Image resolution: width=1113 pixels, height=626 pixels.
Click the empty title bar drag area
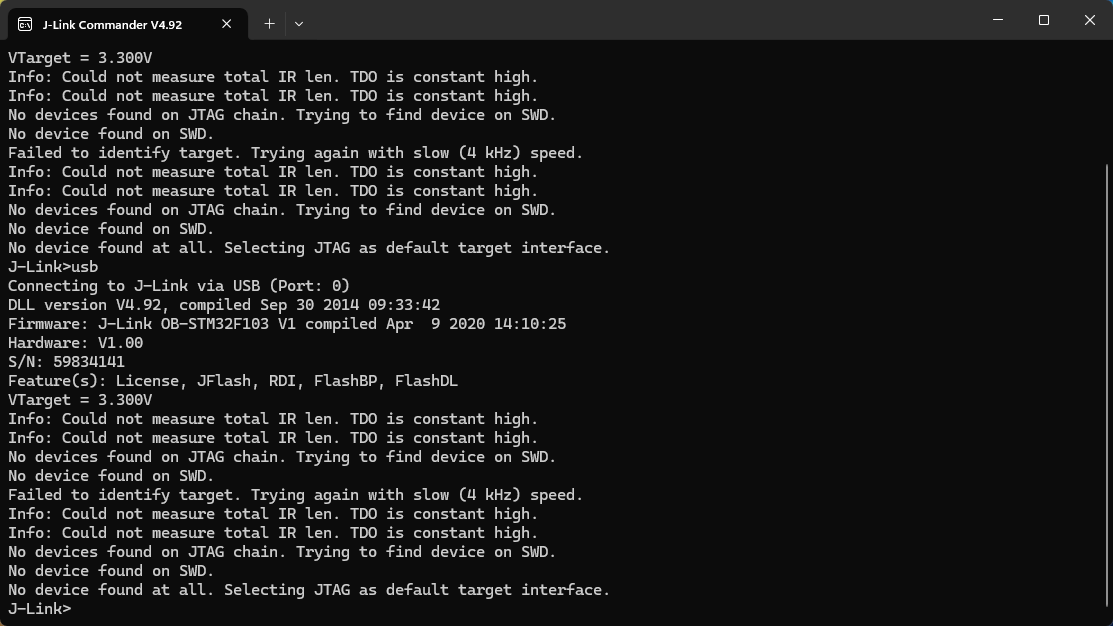tap(639, 20)
